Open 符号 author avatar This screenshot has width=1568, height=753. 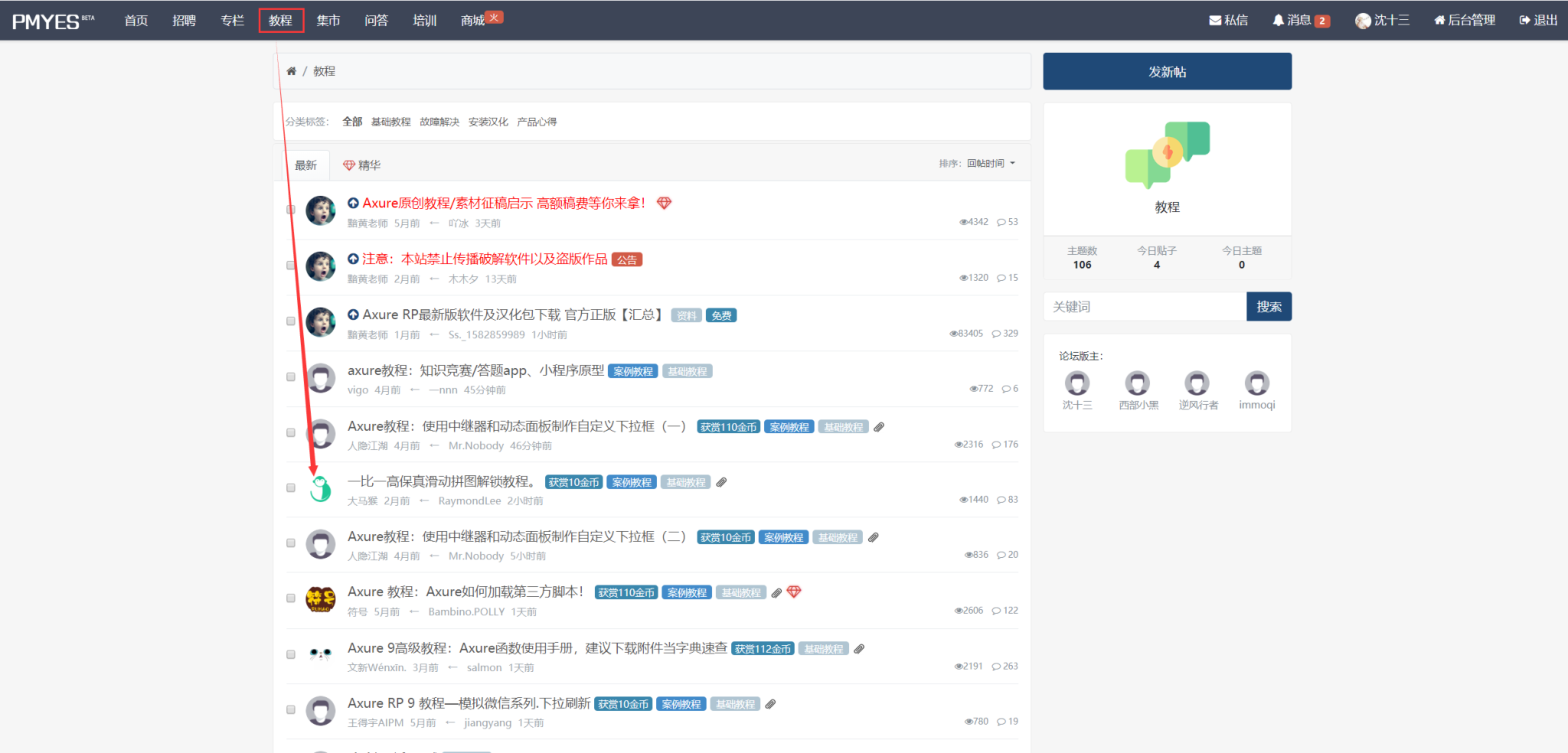321,598
